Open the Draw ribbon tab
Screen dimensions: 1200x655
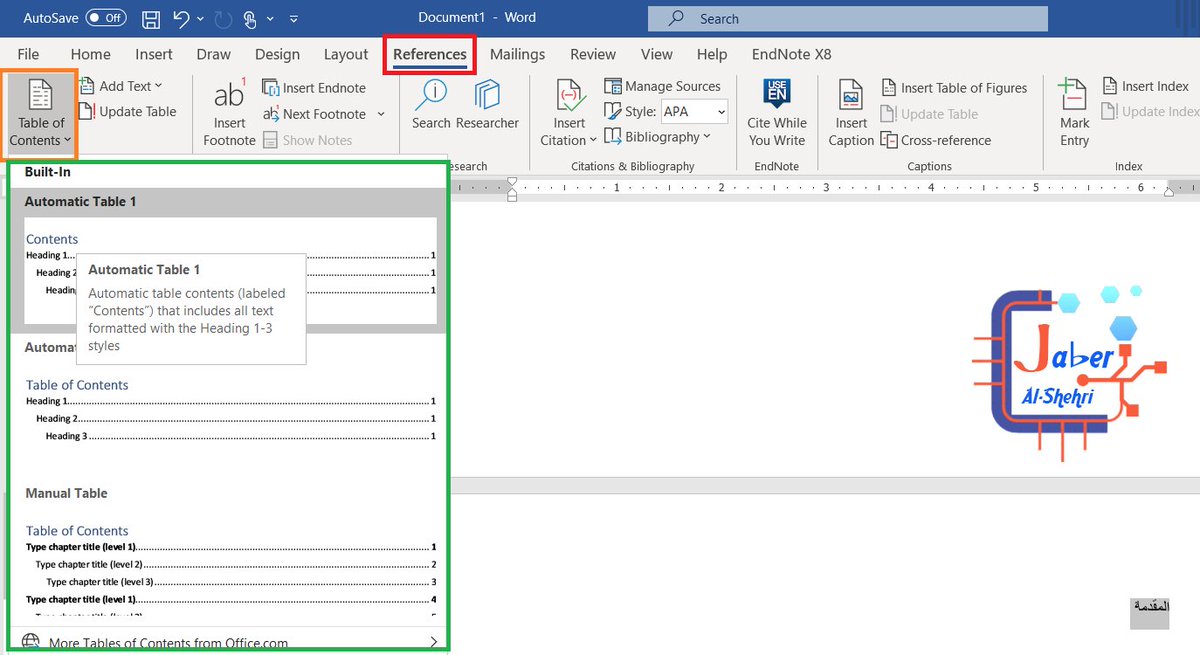click(213, 54)
